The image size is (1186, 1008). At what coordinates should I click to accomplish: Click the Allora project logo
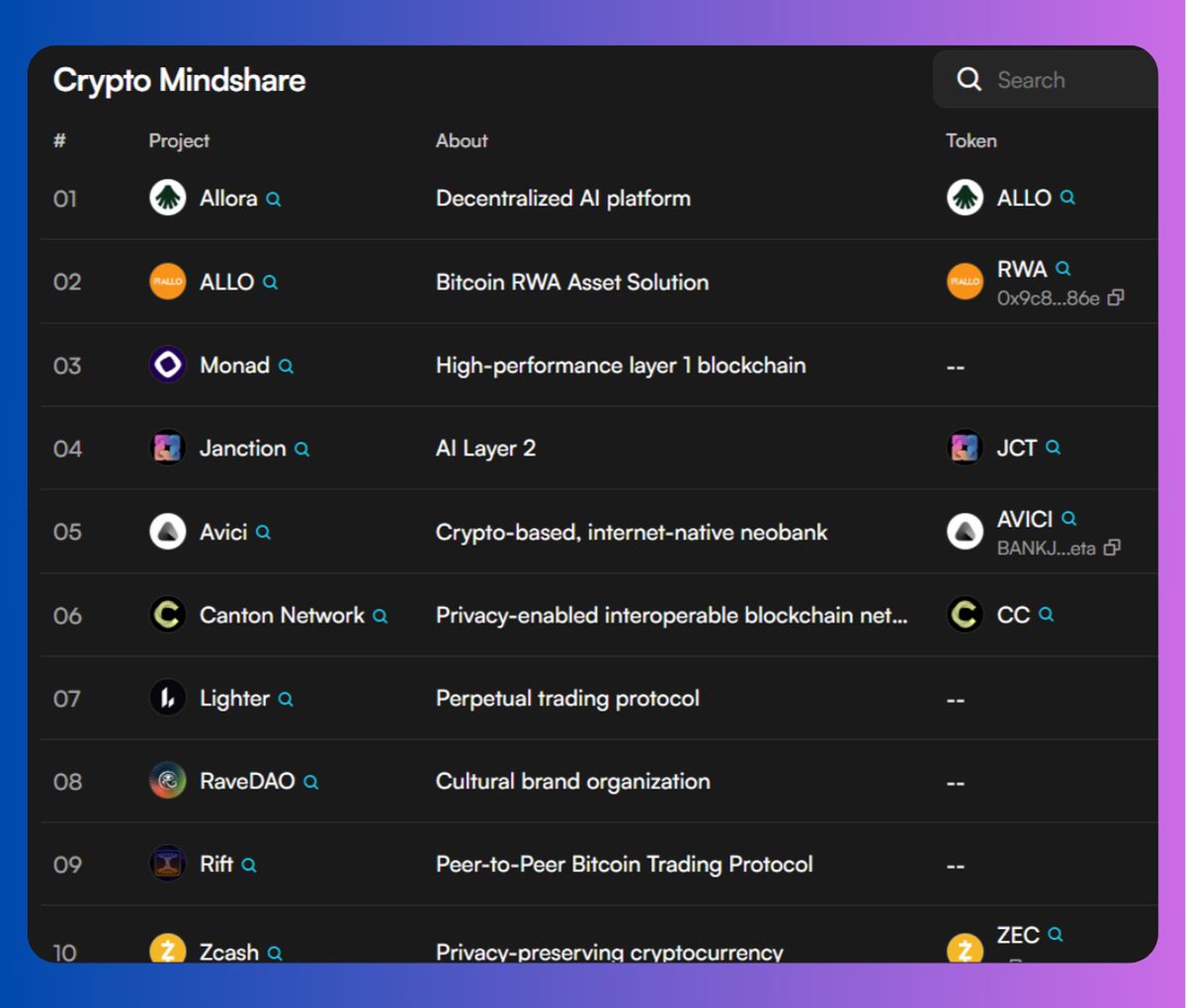click(168, 198)
